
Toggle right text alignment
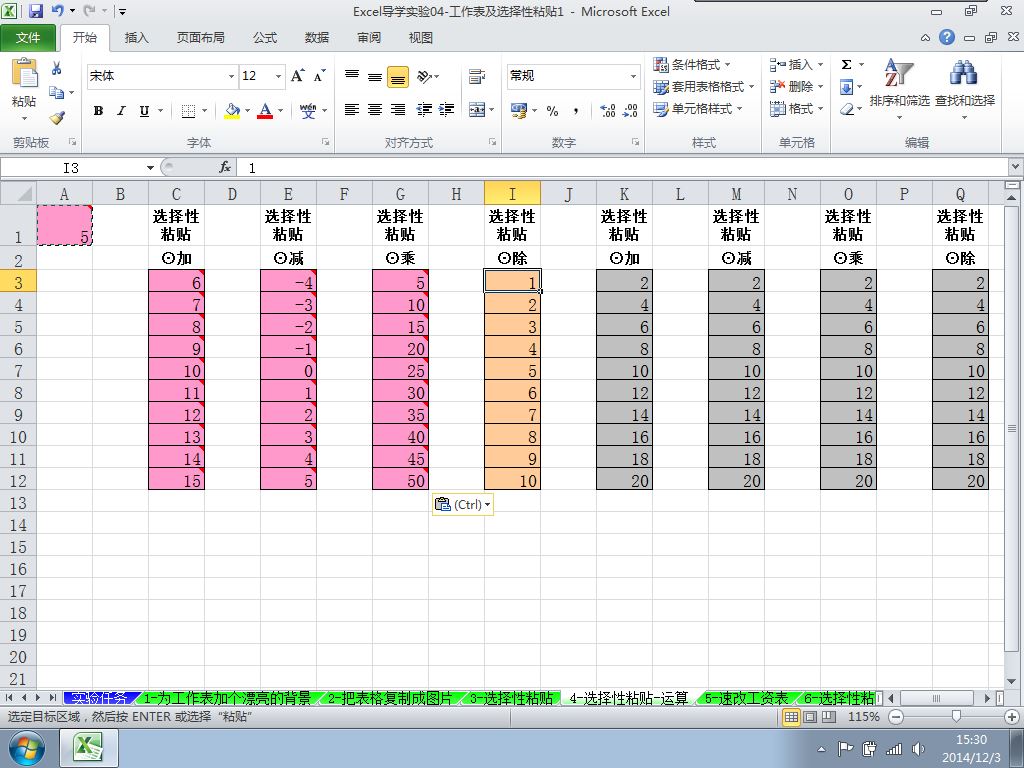click(x=398, y=110)
